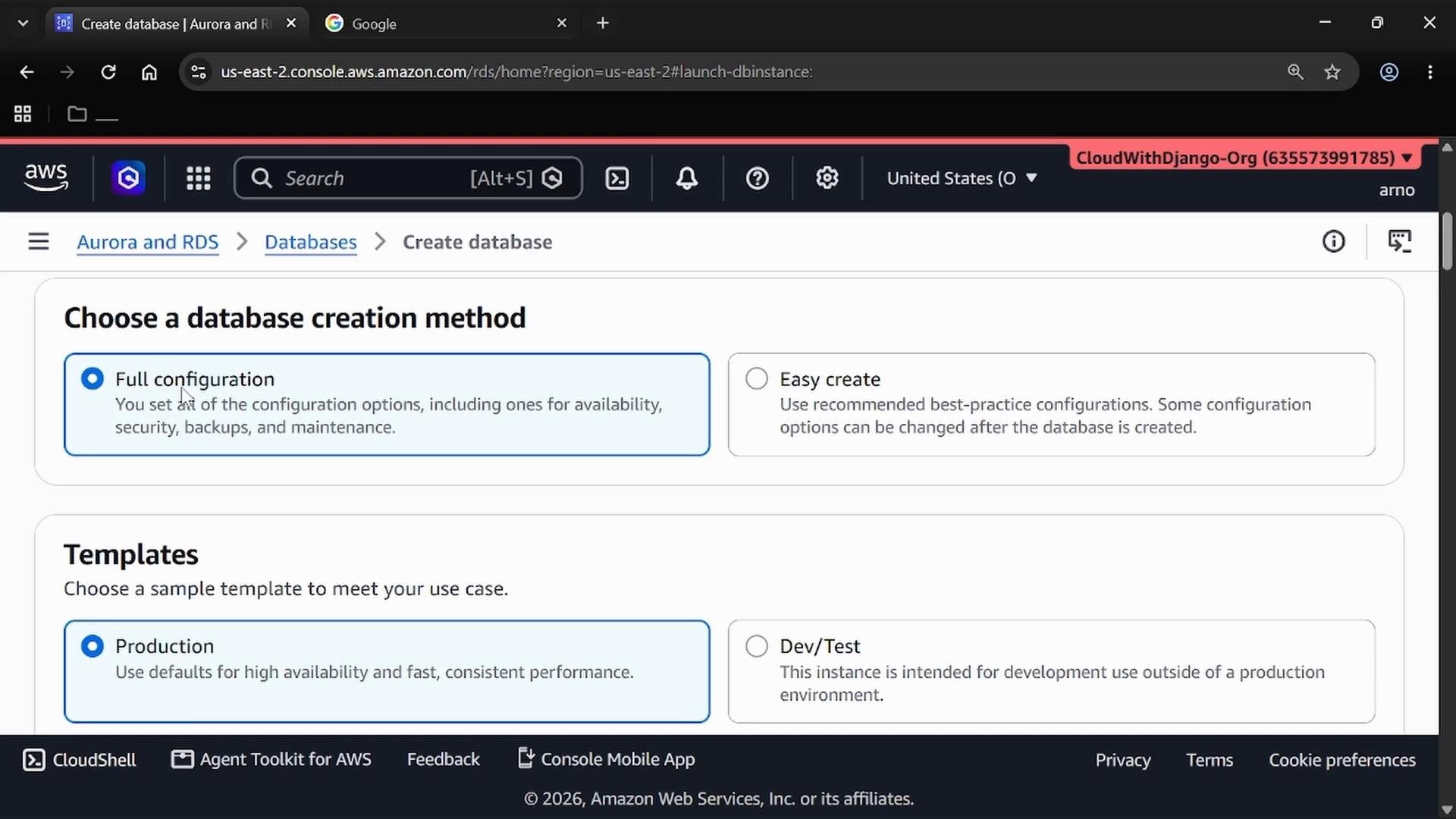The image size is (1456, 819).
Task: Select the Easy create radio button
Action: pos(757,378)
